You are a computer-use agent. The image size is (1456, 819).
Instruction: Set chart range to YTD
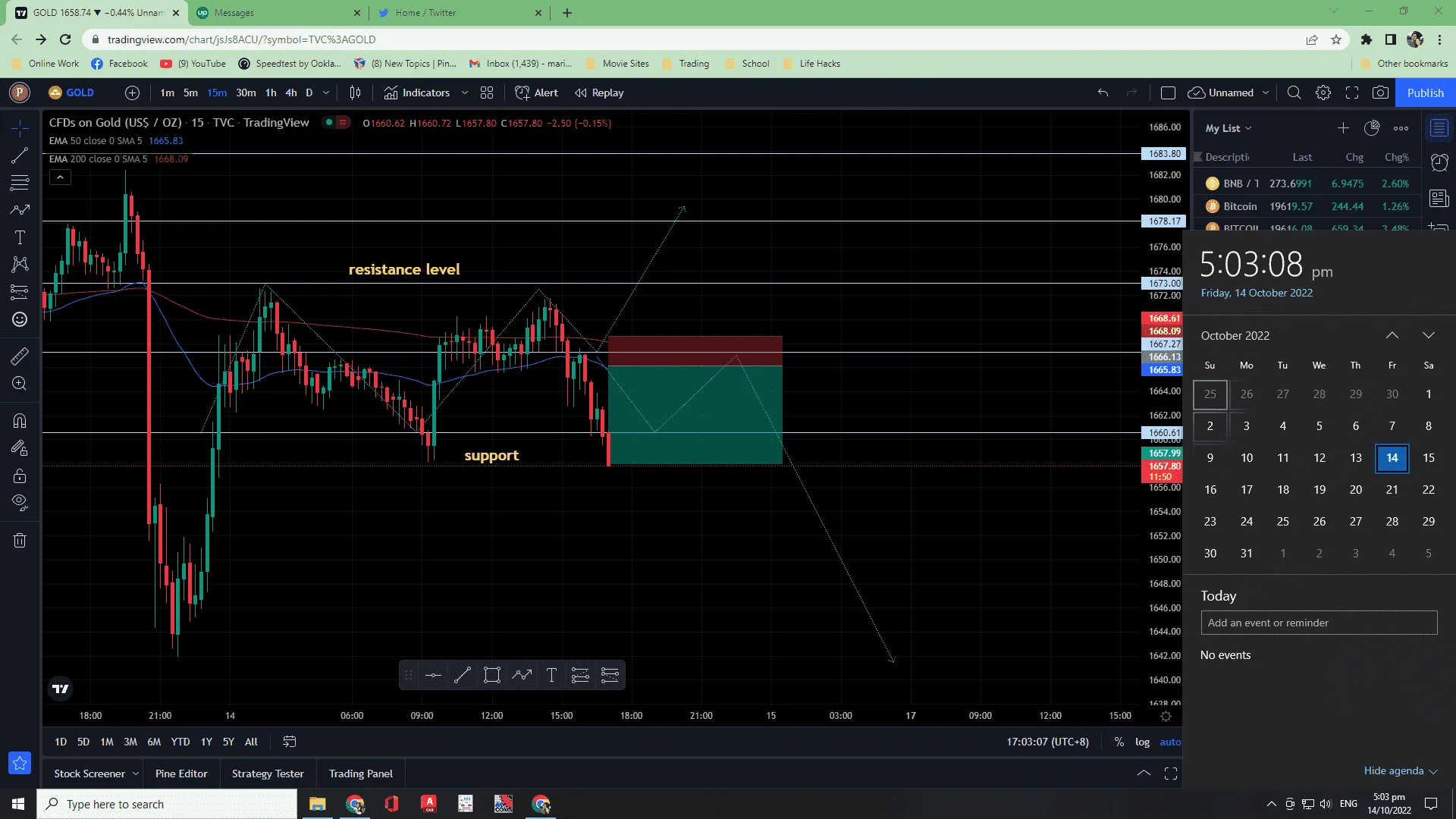180,742
